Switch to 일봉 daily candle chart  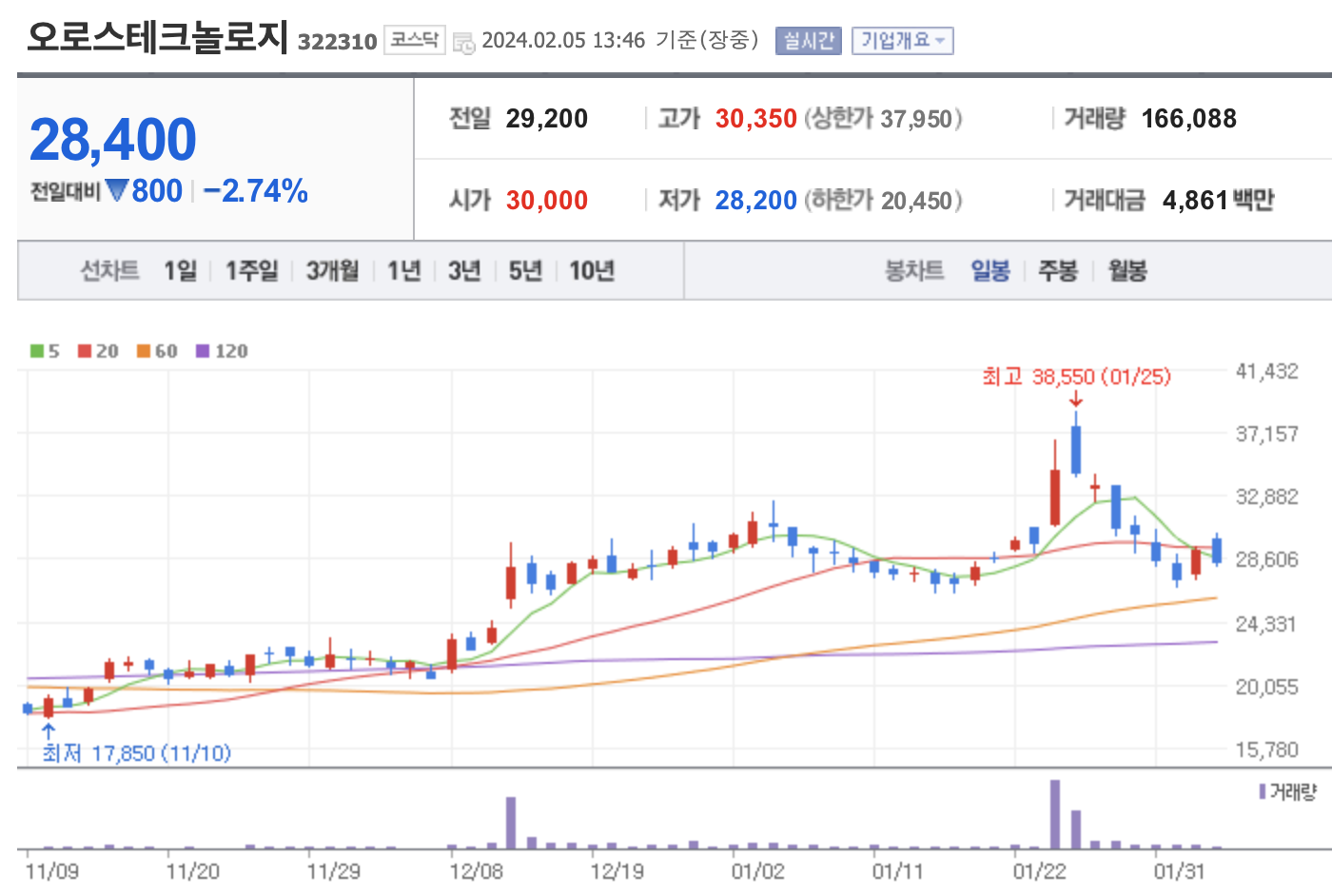[x=990, y=271]
